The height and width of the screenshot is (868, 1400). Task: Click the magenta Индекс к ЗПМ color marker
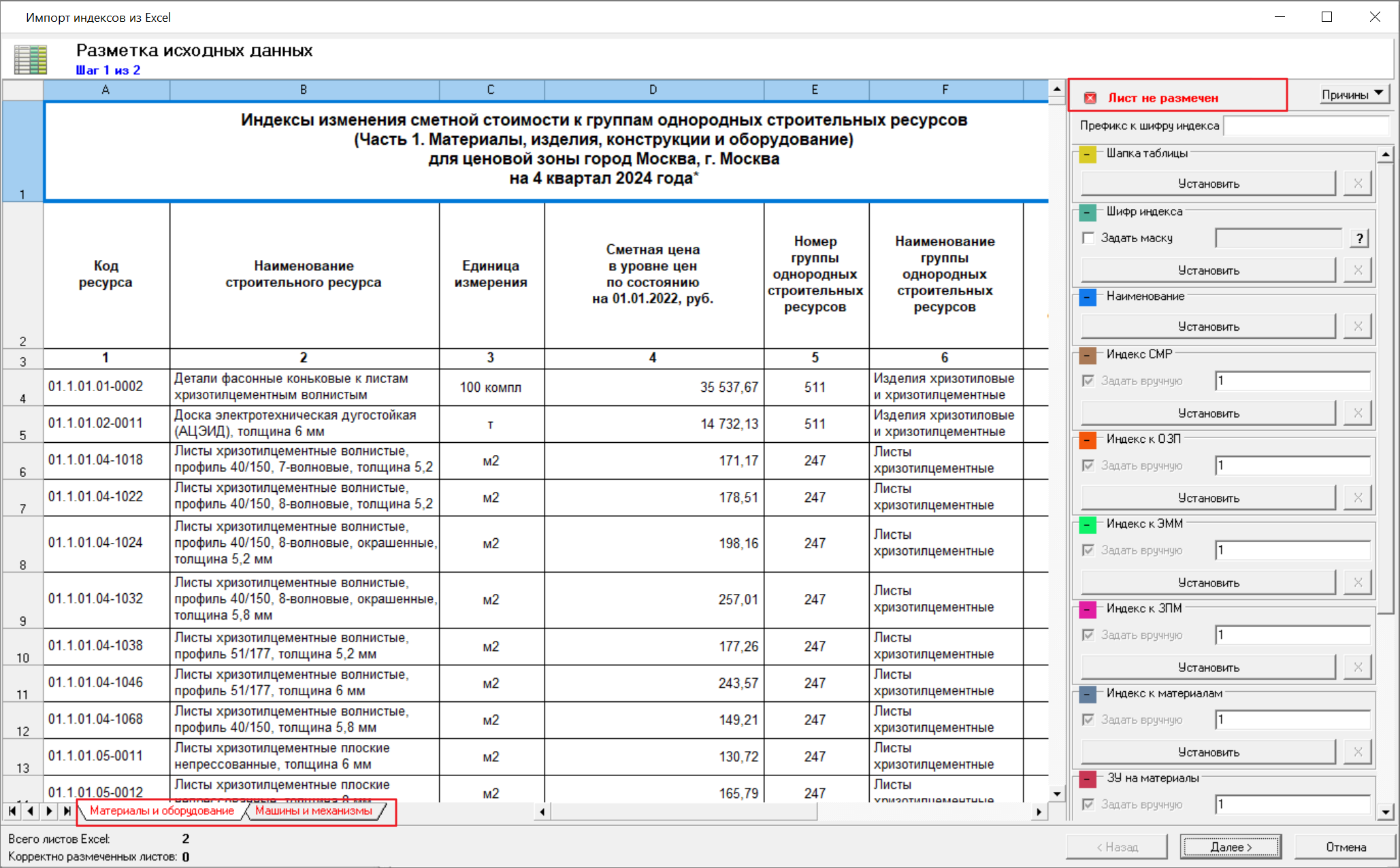[x=1088, y=609]
